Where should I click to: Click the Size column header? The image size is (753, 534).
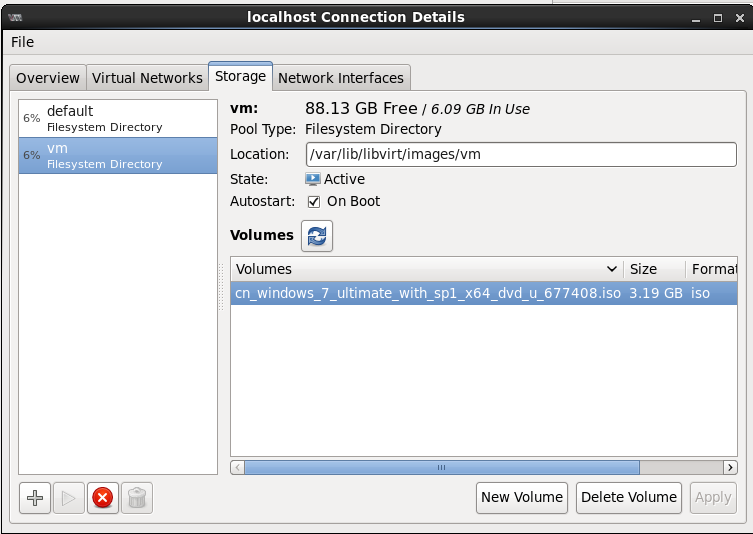pyautogui.click(x=654, y=269)
